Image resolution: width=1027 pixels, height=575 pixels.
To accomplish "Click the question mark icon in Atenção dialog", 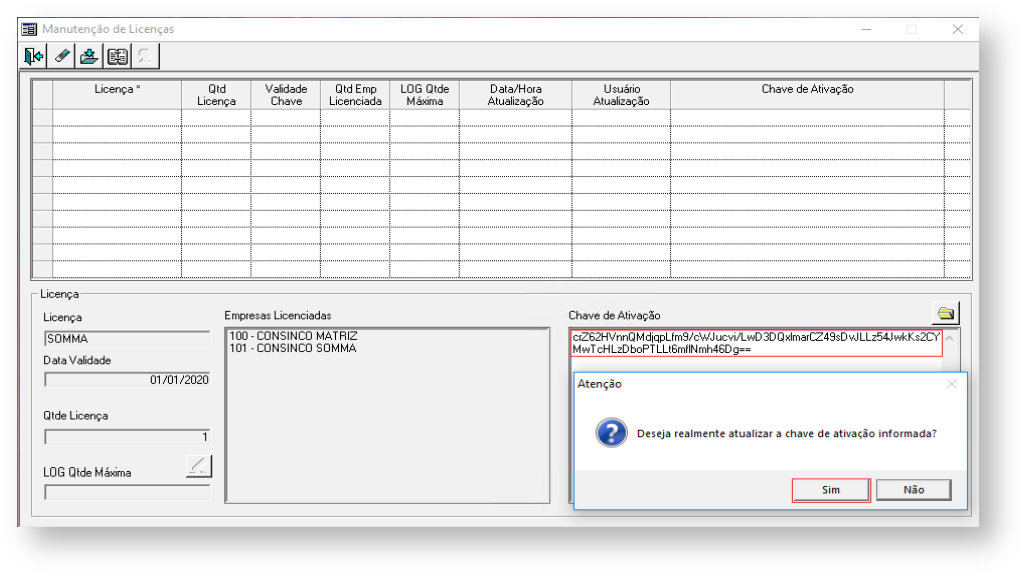I will [x=611, y=433].
